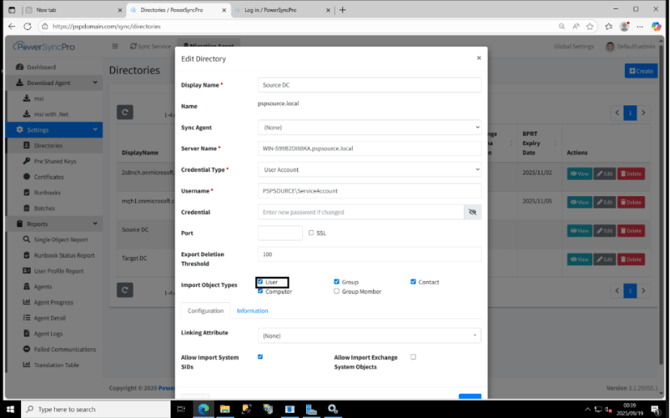
Task: Close the Edit Directory dialog
Action: click(479, 58)
